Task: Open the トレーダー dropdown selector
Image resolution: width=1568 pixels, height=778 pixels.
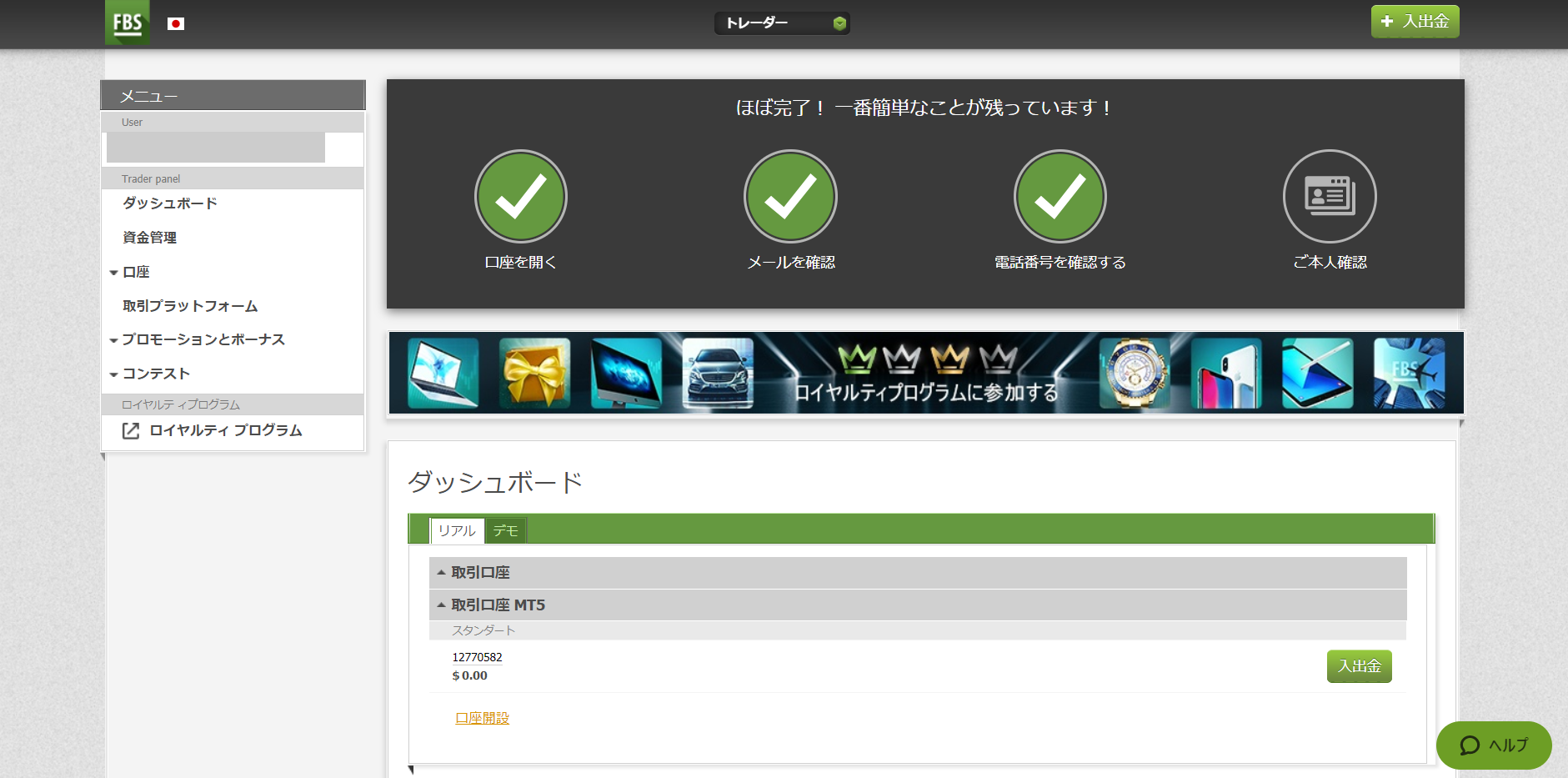Action: pyautogui.click(x=782, y=23)
